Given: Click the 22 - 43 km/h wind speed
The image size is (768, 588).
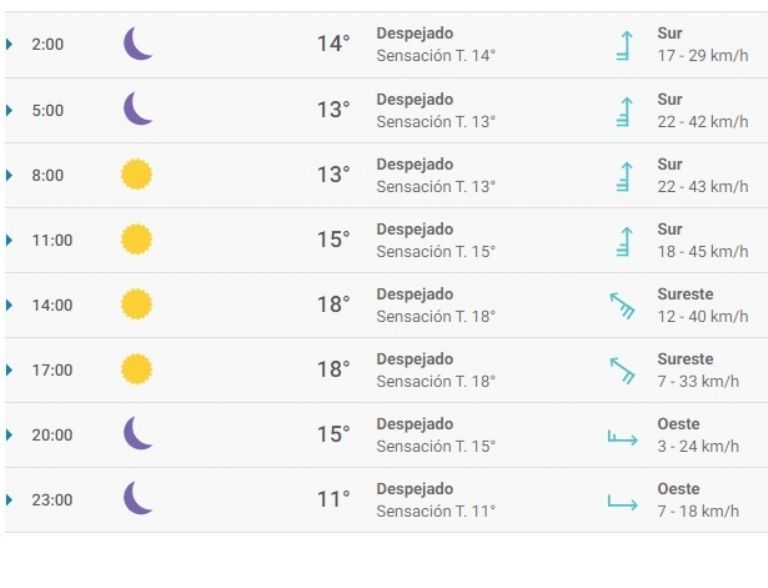Looking at the screenshot, I should (702, 186).
